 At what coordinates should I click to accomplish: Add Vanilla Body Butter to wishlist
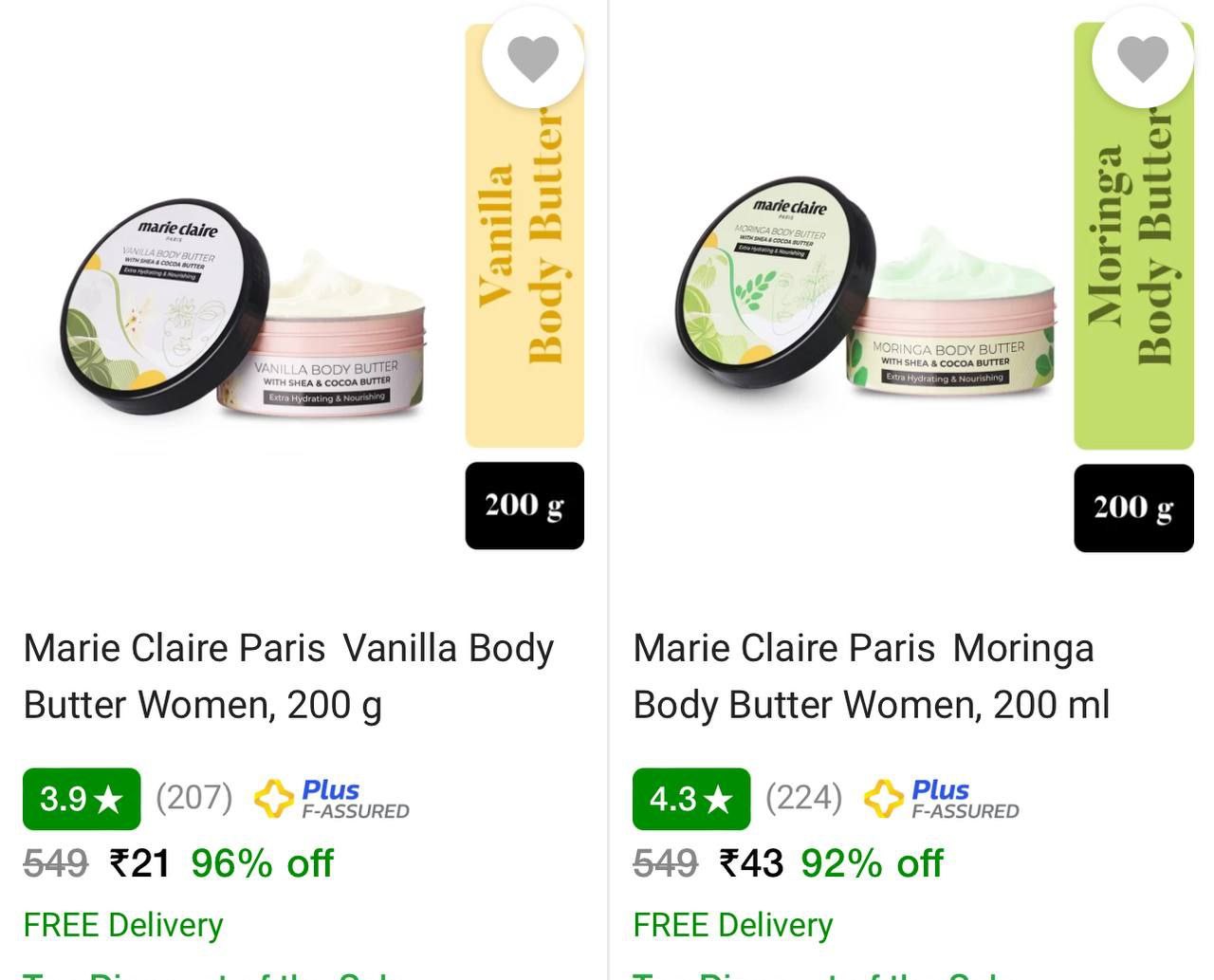click(533, 58)
